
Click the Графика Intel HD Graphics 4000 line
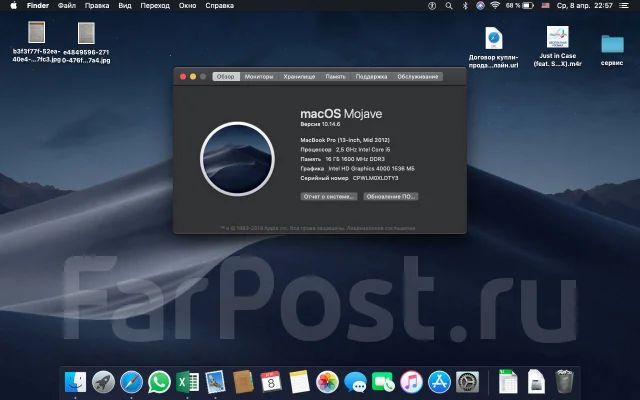[x=358, y=169]
